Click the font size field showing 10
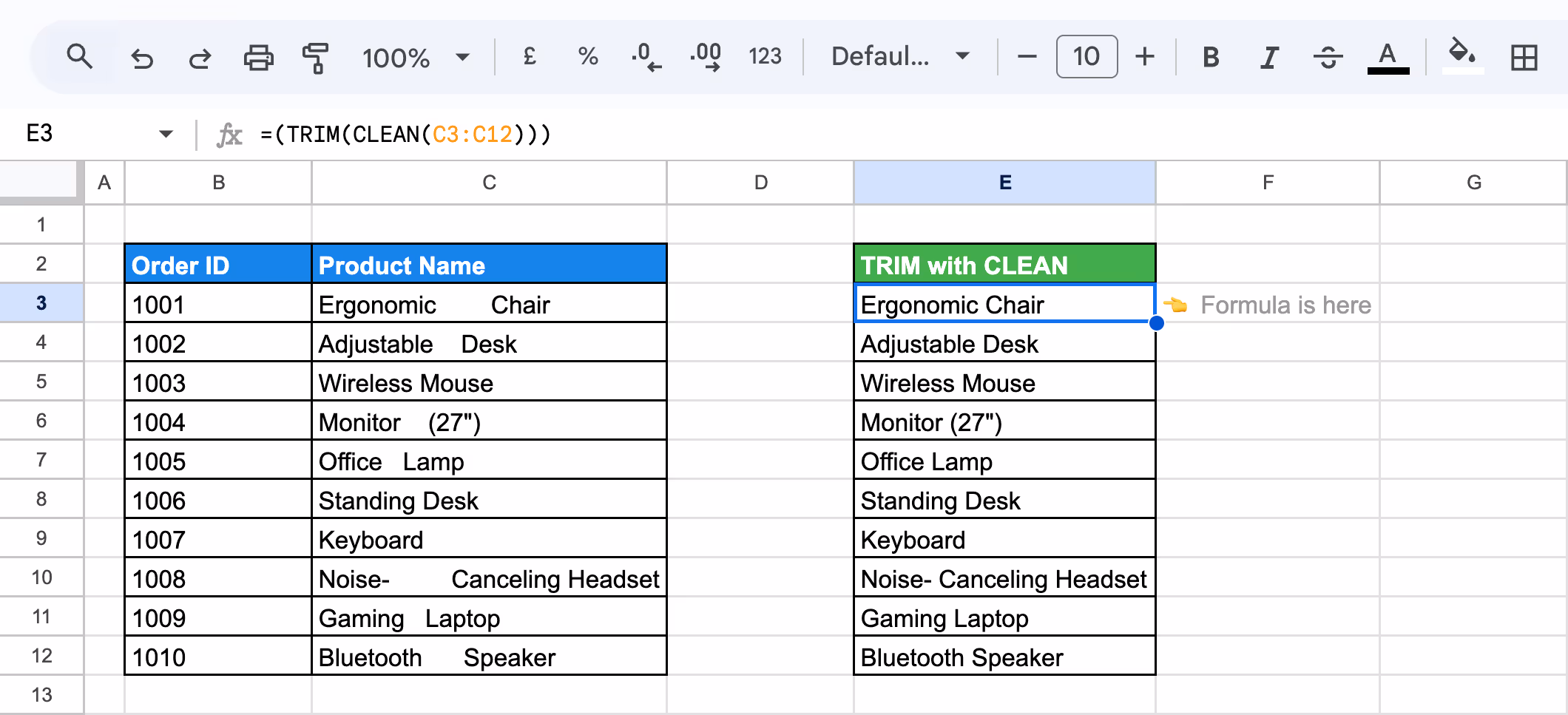Viewport: 1568px width, 715px height. tap(1087, 56)
